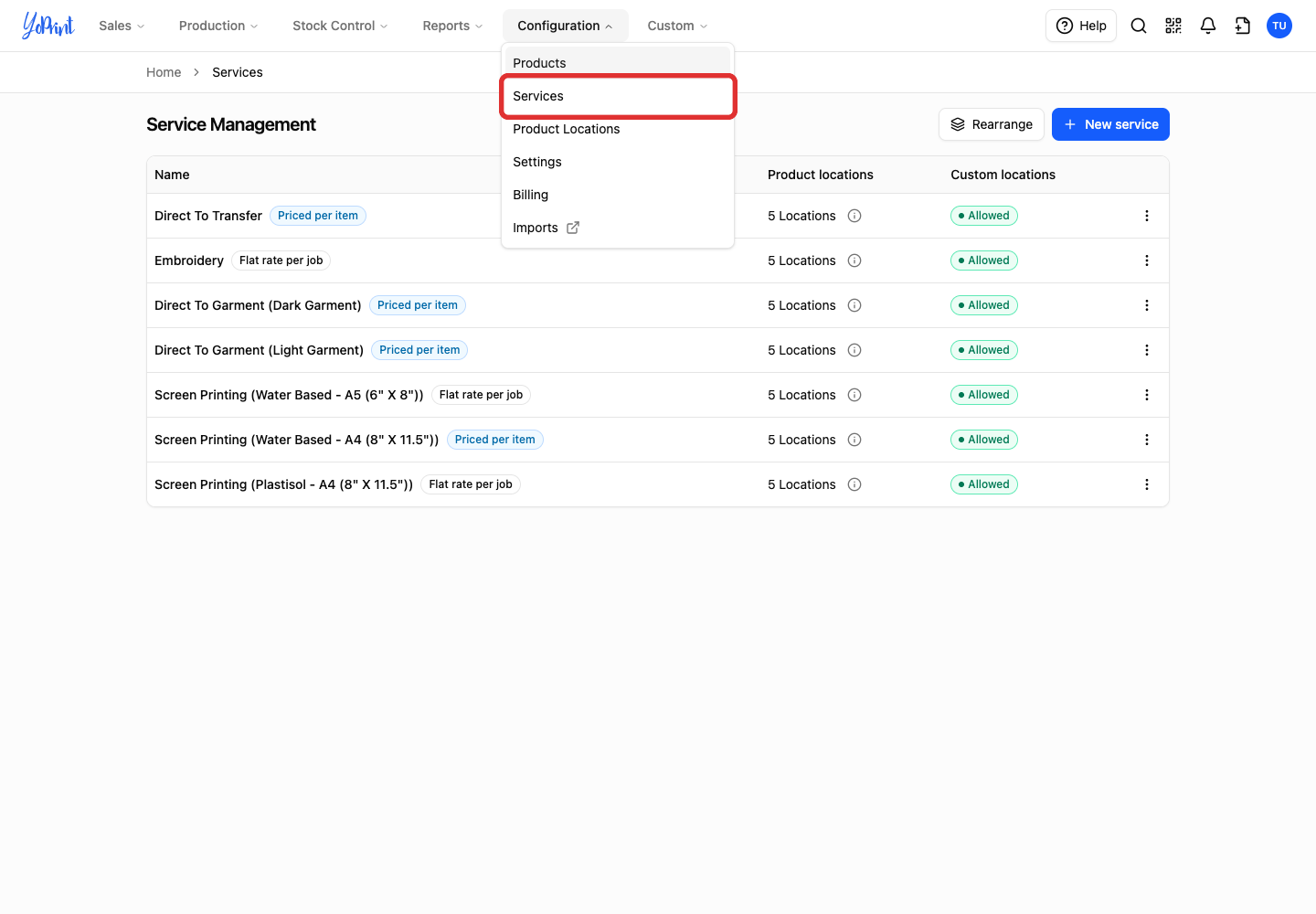
Task: Open row menu for Direct To Transfer
Action: pyautogui.click(x=1147, y=216)
